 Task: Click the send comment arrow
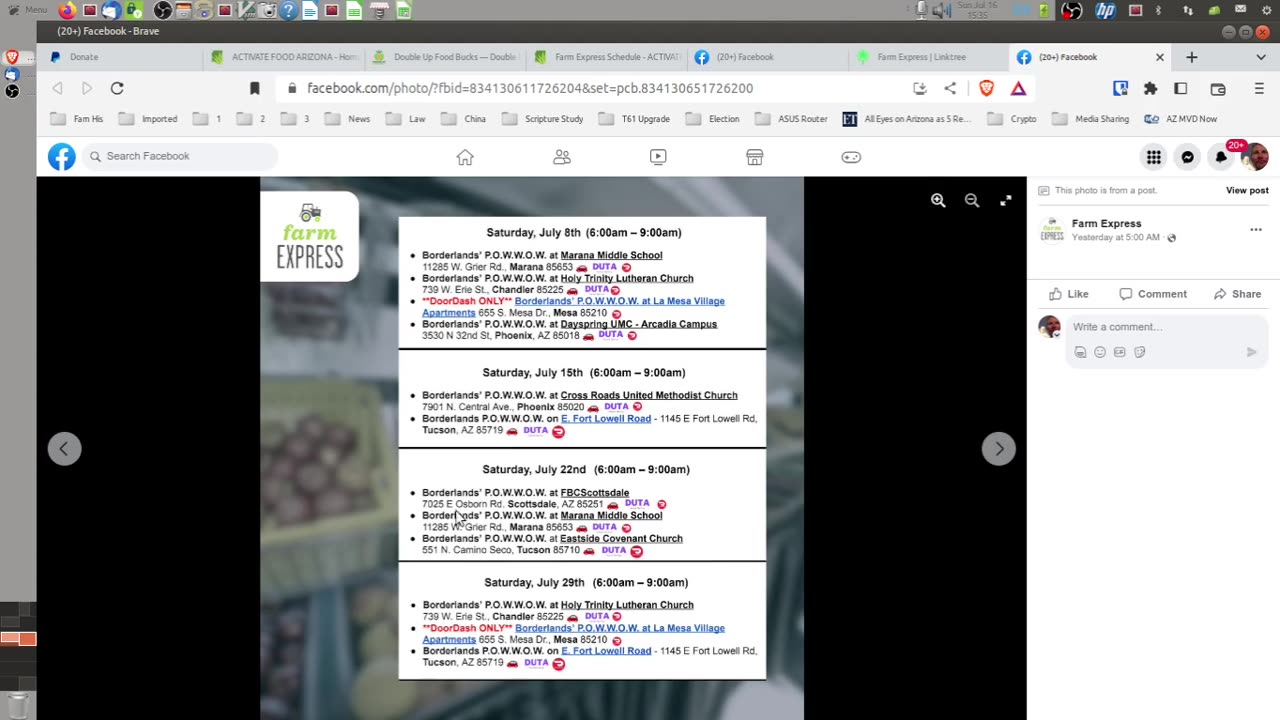click(1251, 352)
